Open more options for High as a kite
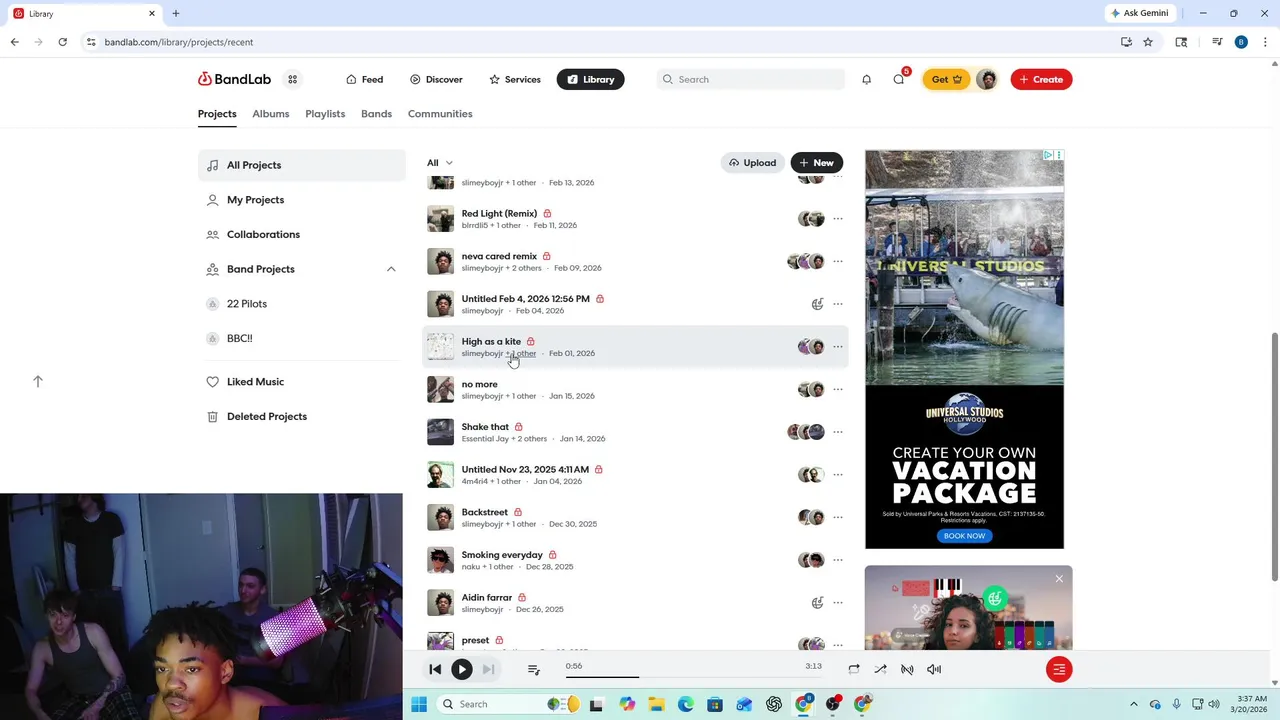The image size is (1280, 720). click(x=838, y=347)
